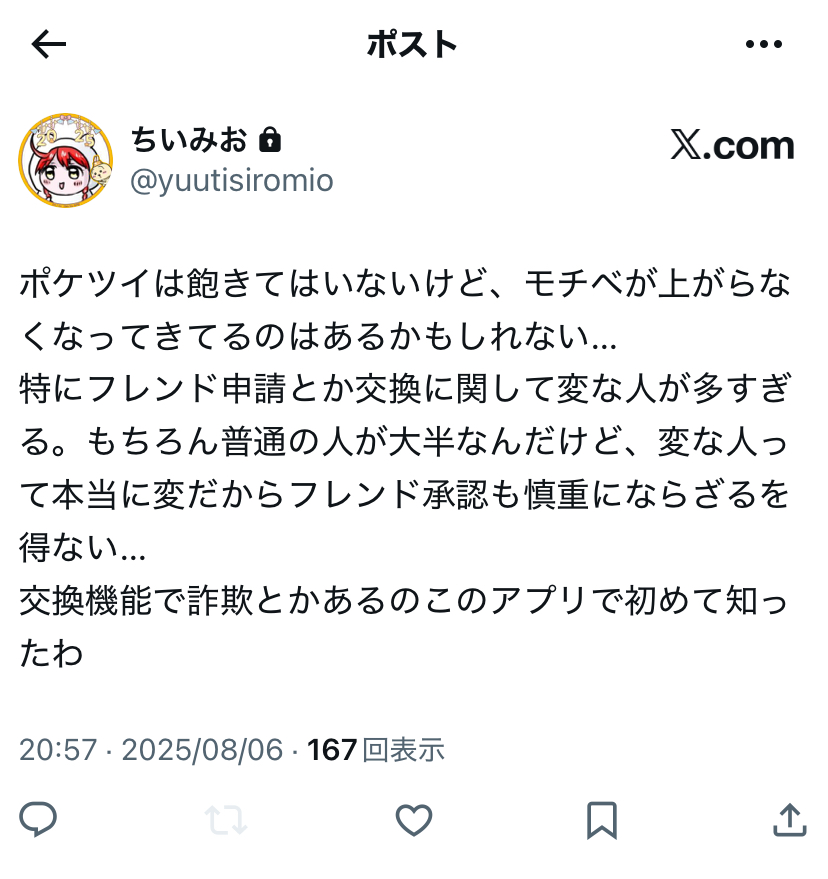Tap the reply speech bubble icon

(x=38, y=820)
